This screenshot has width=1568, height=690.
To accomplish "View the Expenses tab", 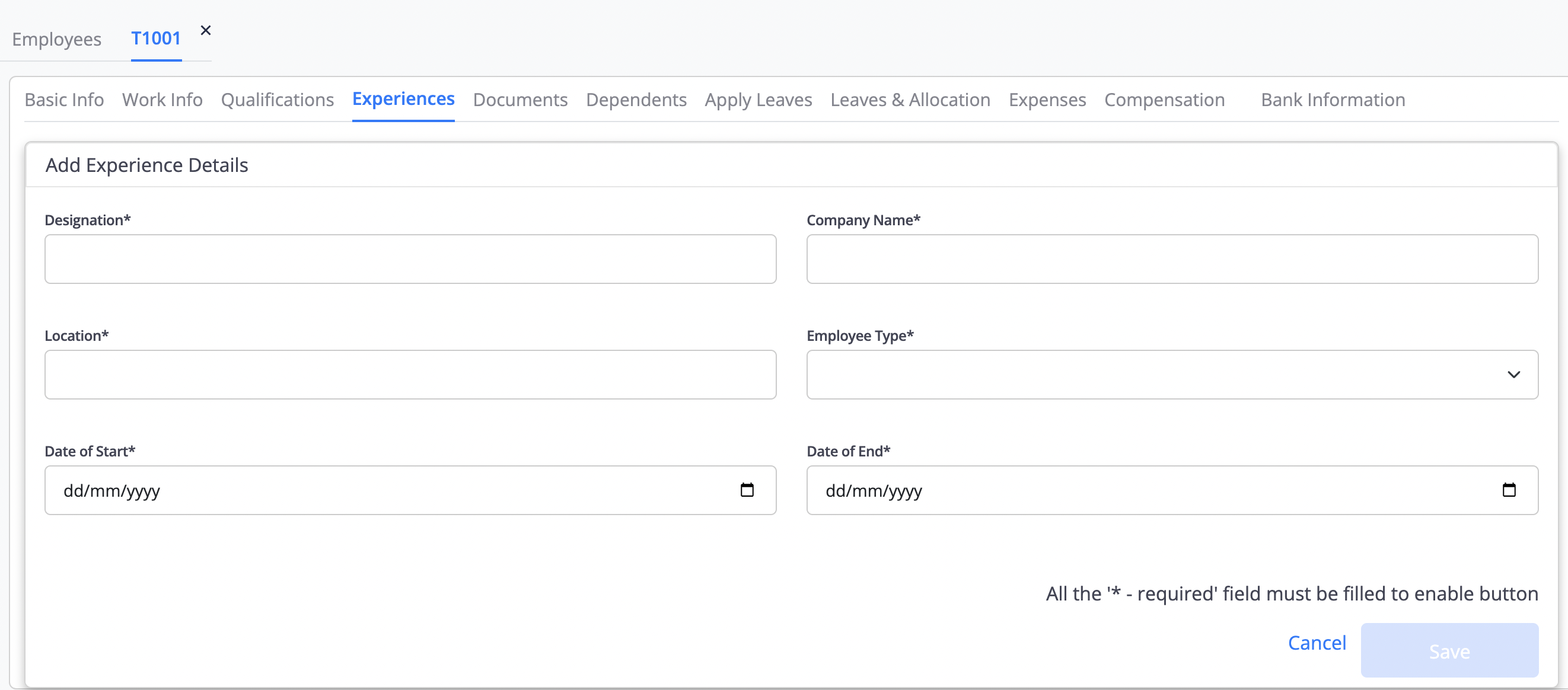I will coord(1047,99).
